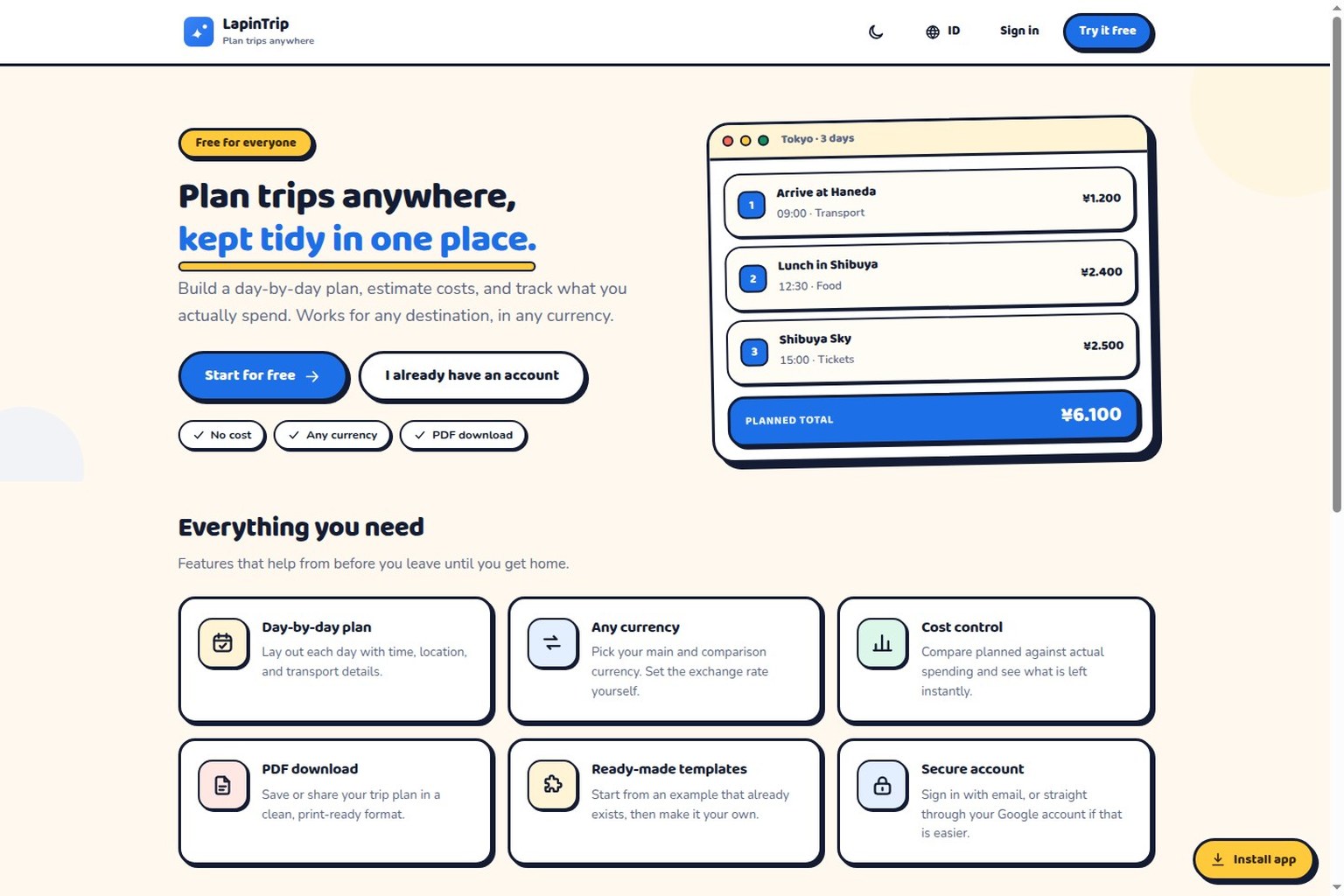The height and width of the screenshot is (896, 1344).
Task: Click the Cost control bar chart icon
Action: (x=882, y=643)
